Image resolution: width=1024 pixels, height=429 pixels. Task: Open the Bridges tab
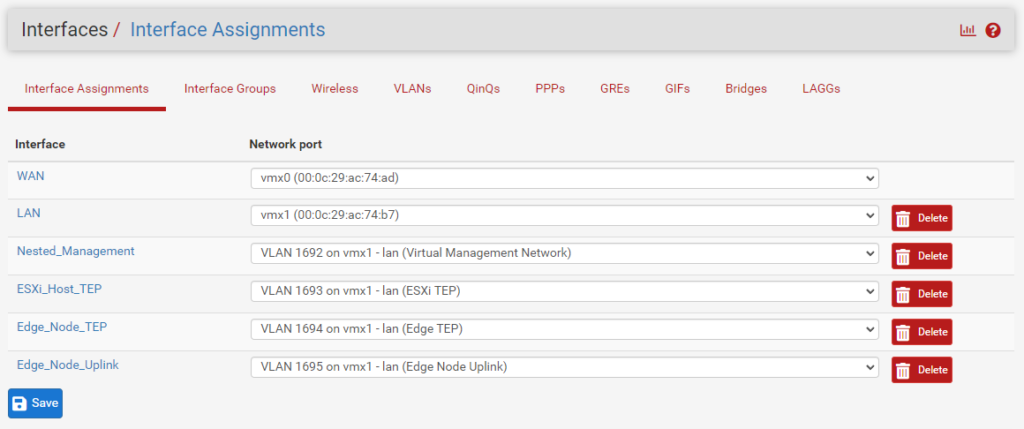pyautogui.click(x=746, y=88)
